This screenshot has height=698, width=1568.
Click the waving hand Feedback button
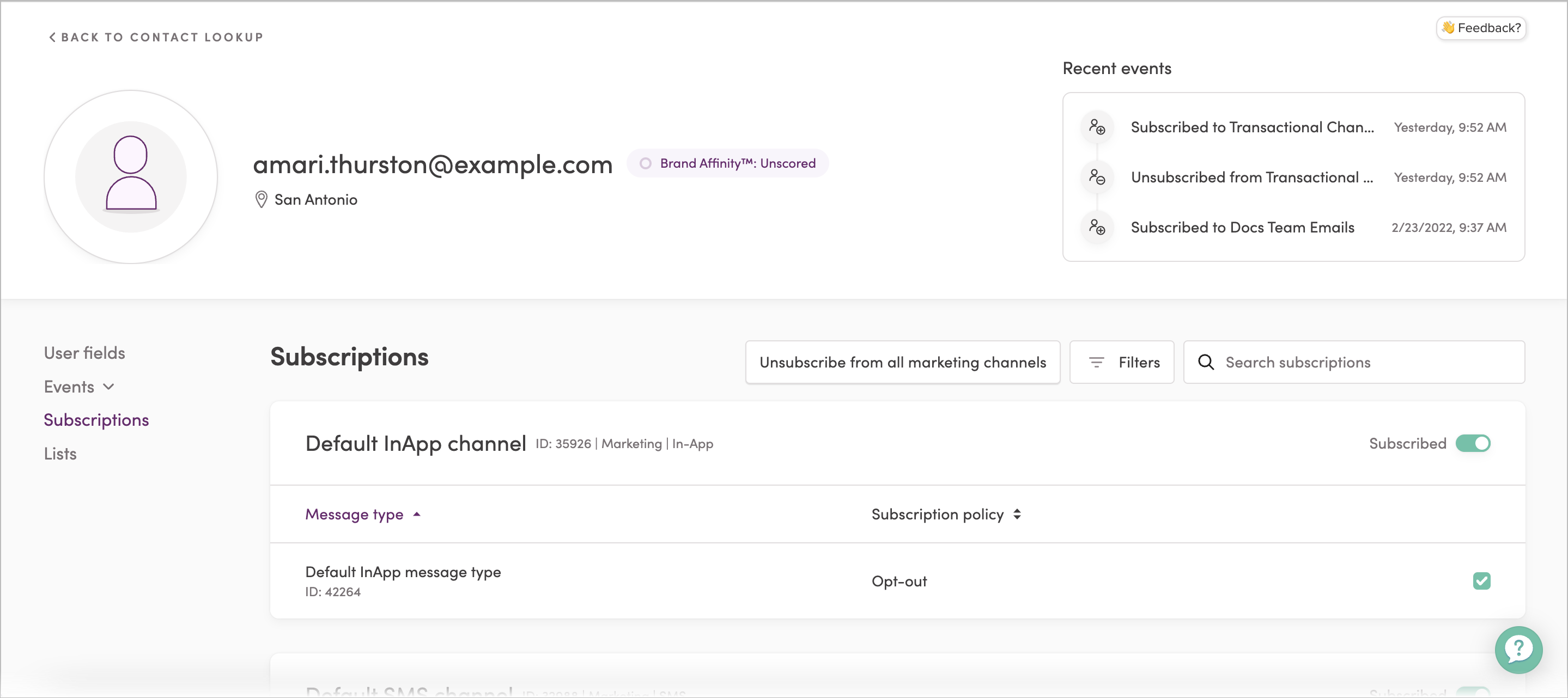point(1481,28)
